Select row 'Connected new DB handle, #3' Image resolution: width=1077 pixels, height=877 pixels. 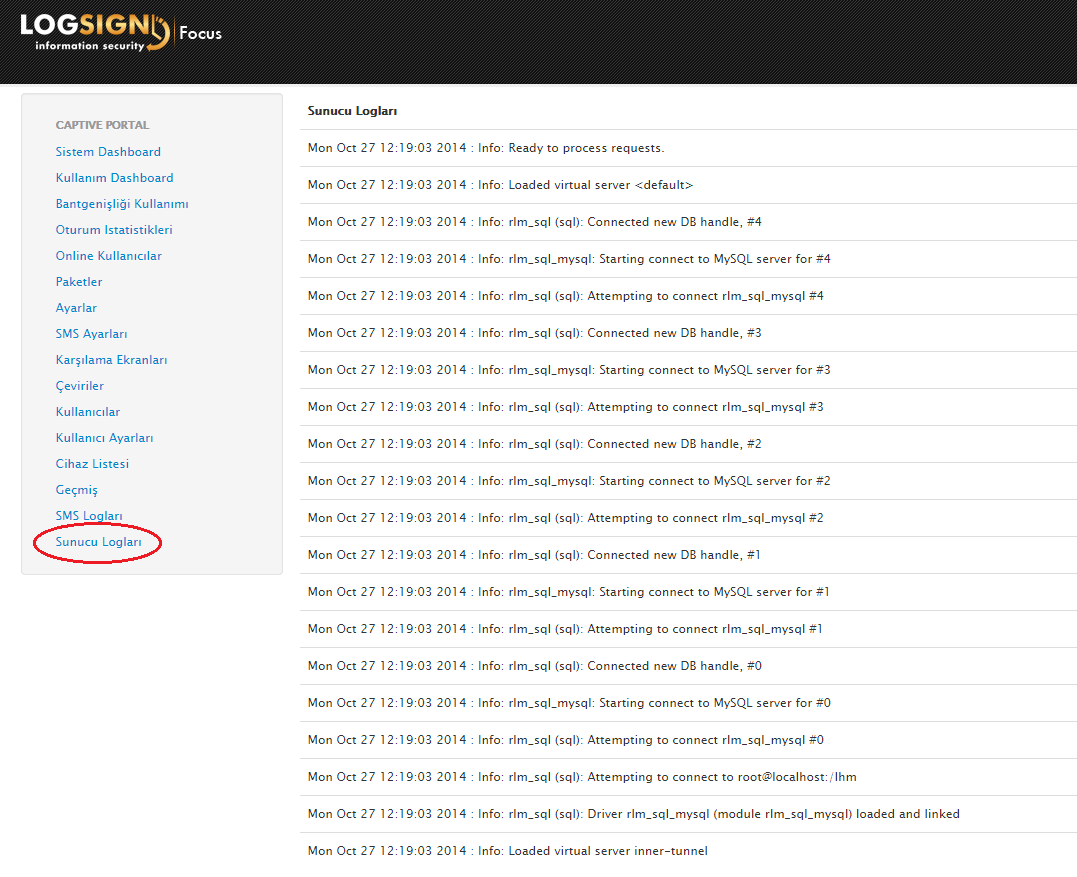click(688, 334)
